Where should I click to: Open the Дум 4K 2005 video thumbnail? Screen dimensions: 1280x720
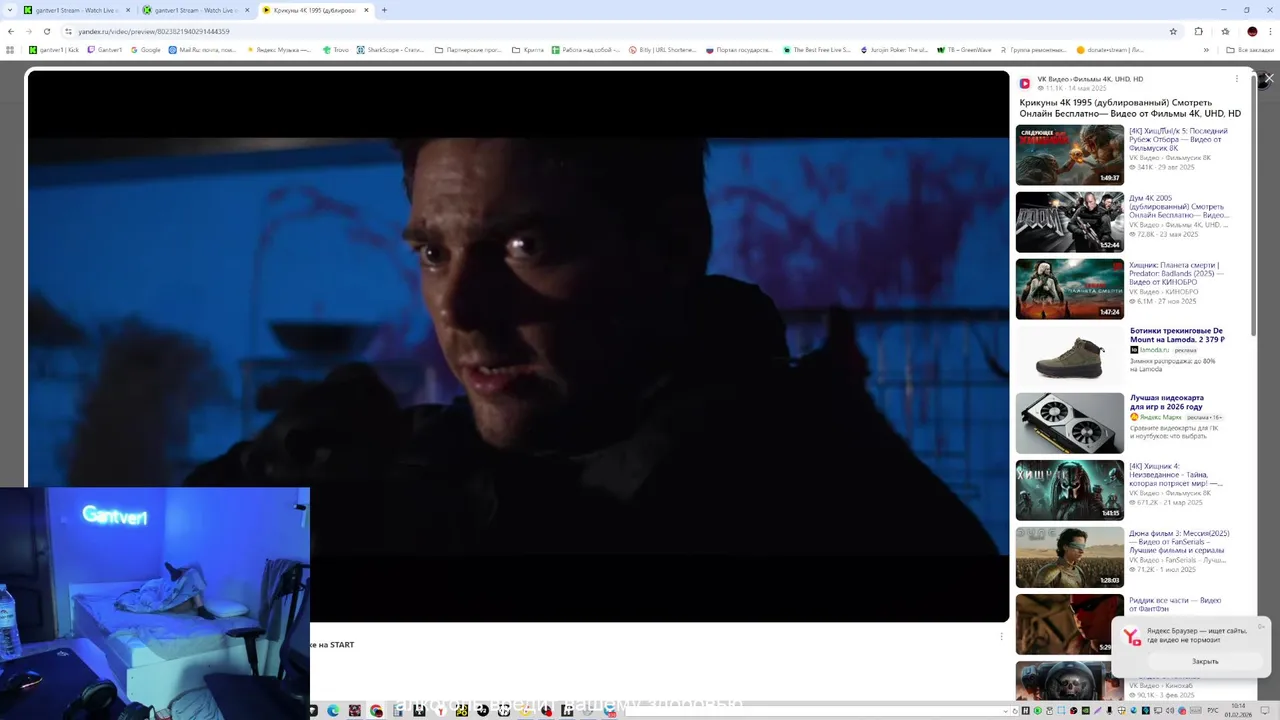[x=1070, y=222]
